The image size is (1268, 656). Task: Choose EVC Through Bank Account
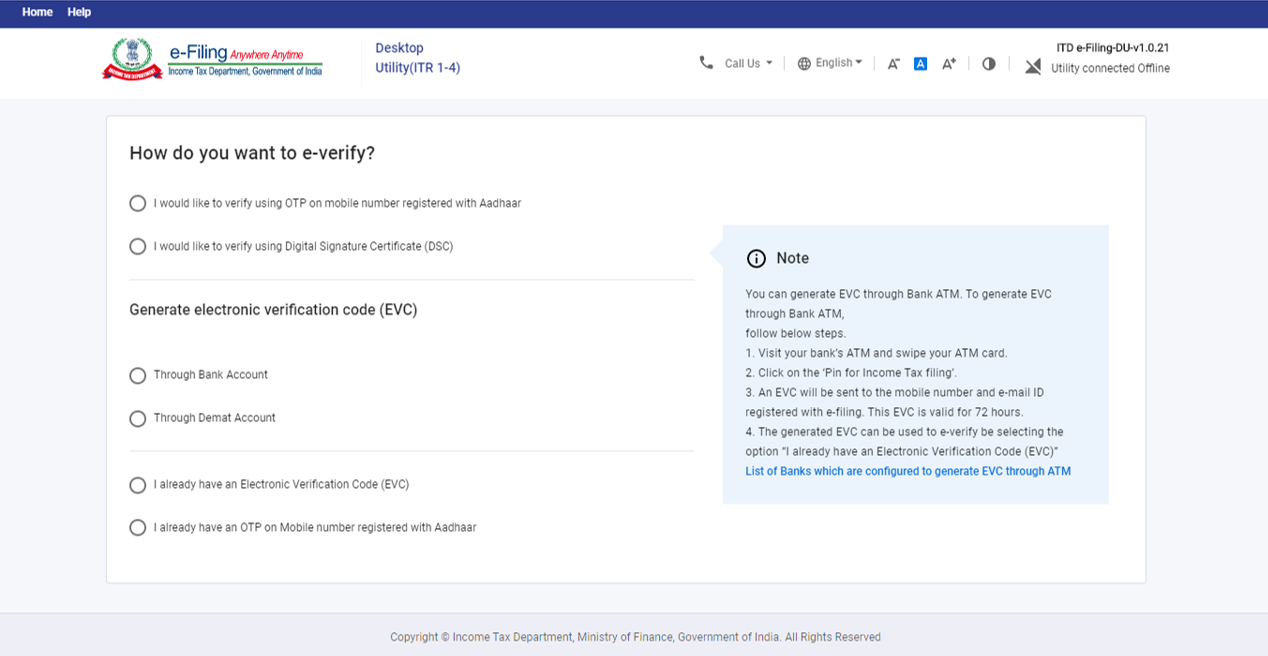(138, 375)
